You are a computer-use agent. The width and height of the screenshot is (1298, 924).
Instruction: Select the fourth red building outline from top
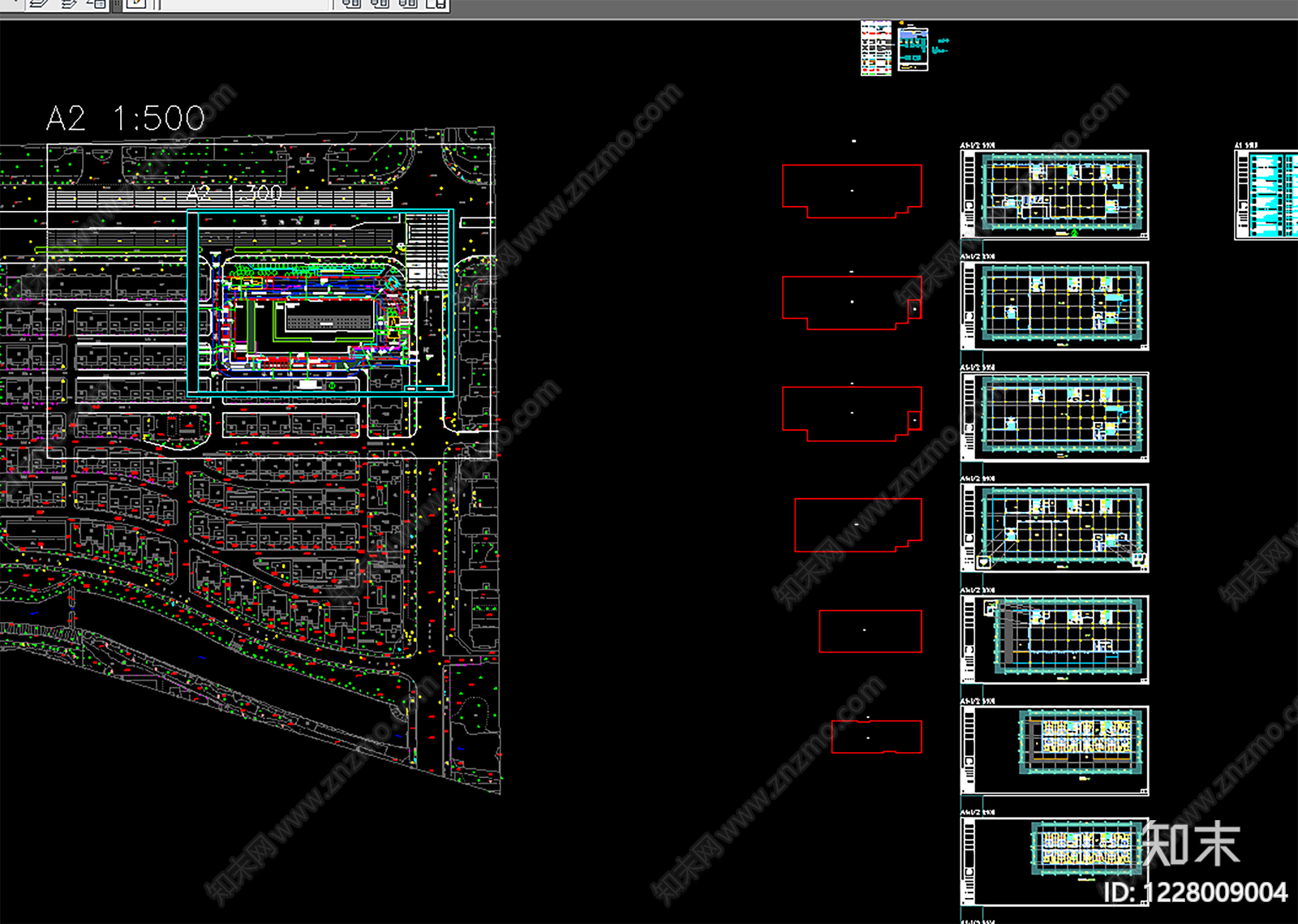[858, 526]
